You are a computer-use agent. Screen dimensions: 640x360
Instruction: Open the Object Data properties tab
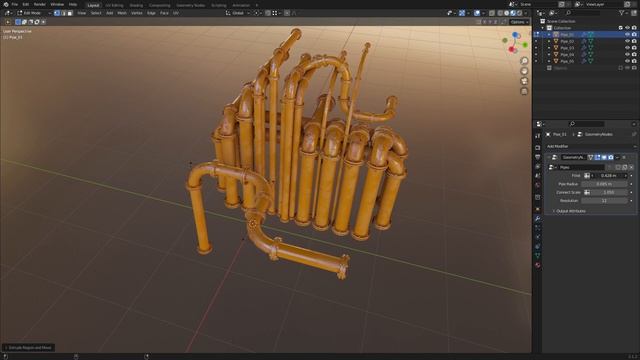tap(538, 256)
